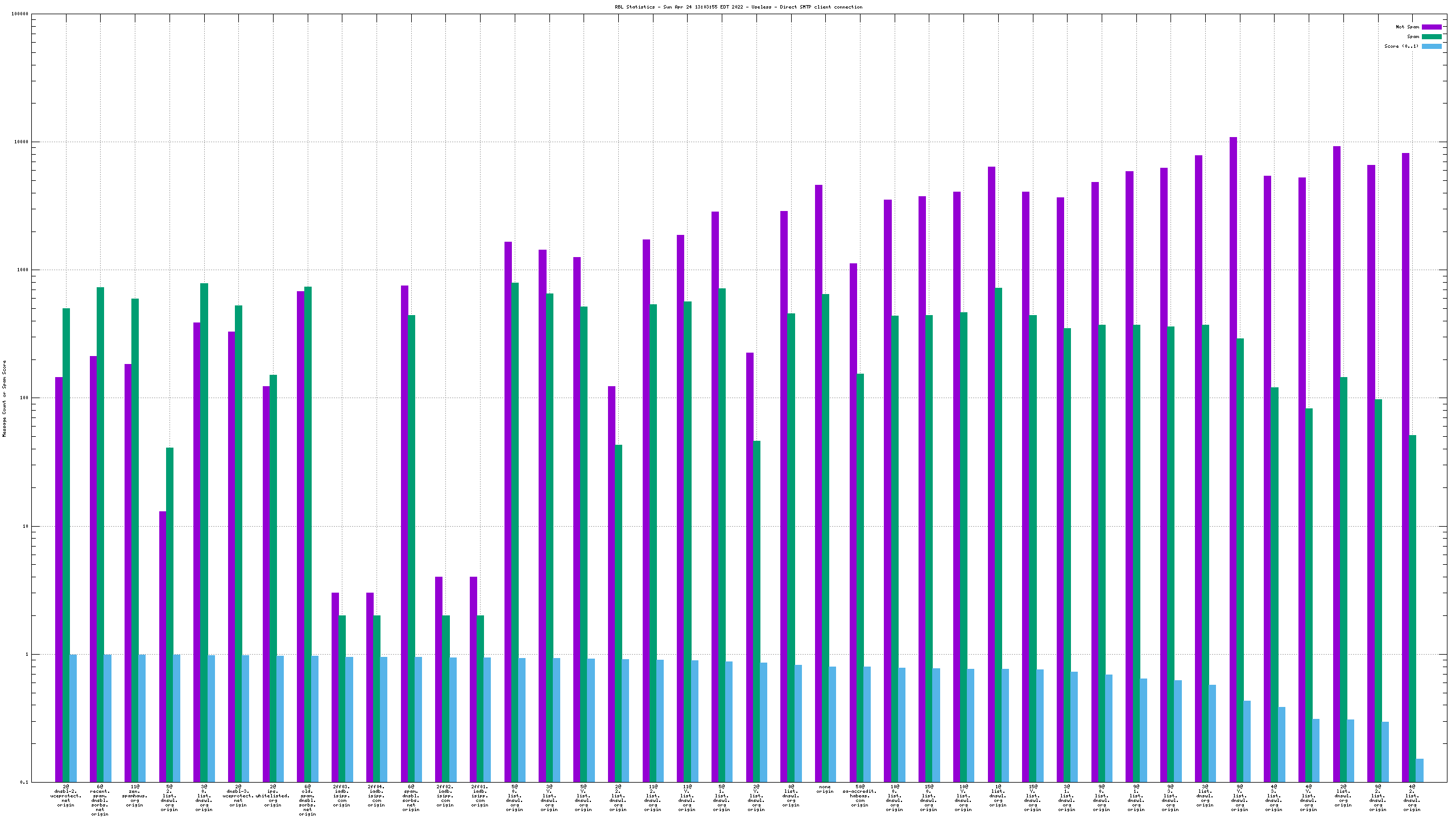The height and width of the screenshot is (819, 1456).
Task: Click the zen.spamhaus.org x-axis label
Action: pos(135,796)
